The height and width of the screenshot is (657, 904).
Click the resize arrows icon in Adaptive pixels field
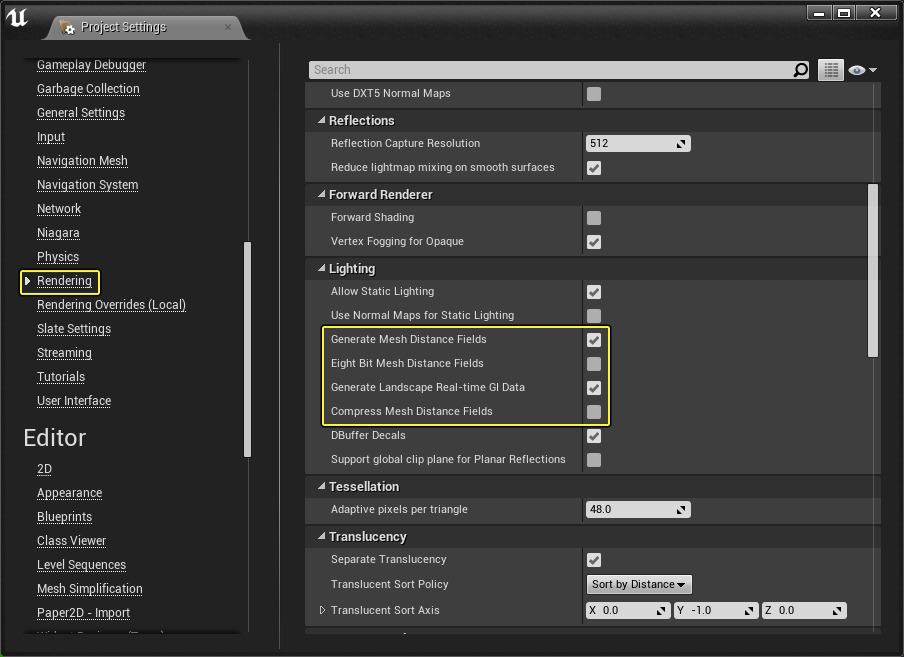[x=681, y=509]
